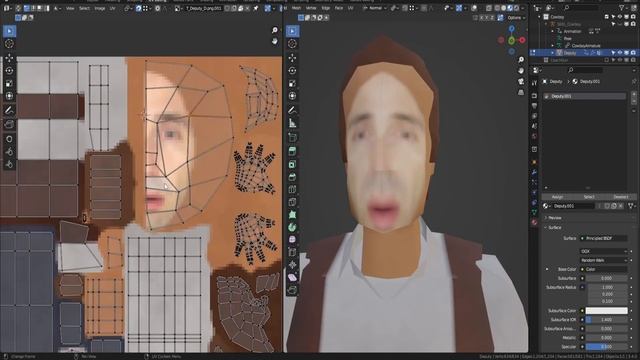Select the Transform tool in 3D viewport
Screen dimensions: 640x360
click(292, 96)
